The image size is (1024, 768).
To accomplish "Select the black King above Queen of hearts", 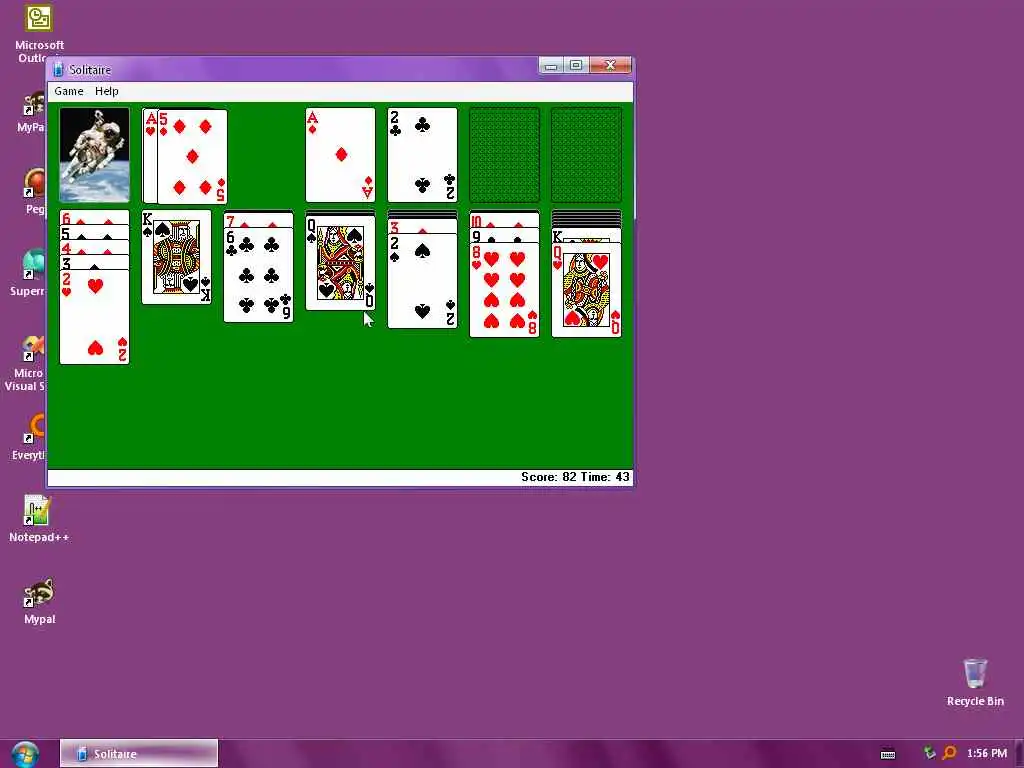I will point(586,236).
